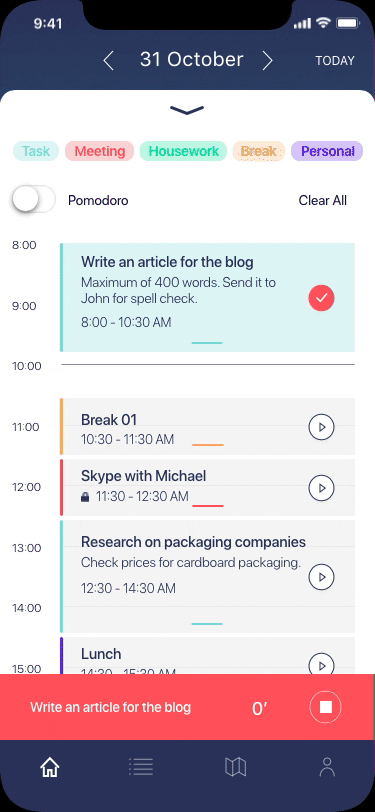Go to previous day with left arrow
This screenshot has width=375, height=812.
108,61
